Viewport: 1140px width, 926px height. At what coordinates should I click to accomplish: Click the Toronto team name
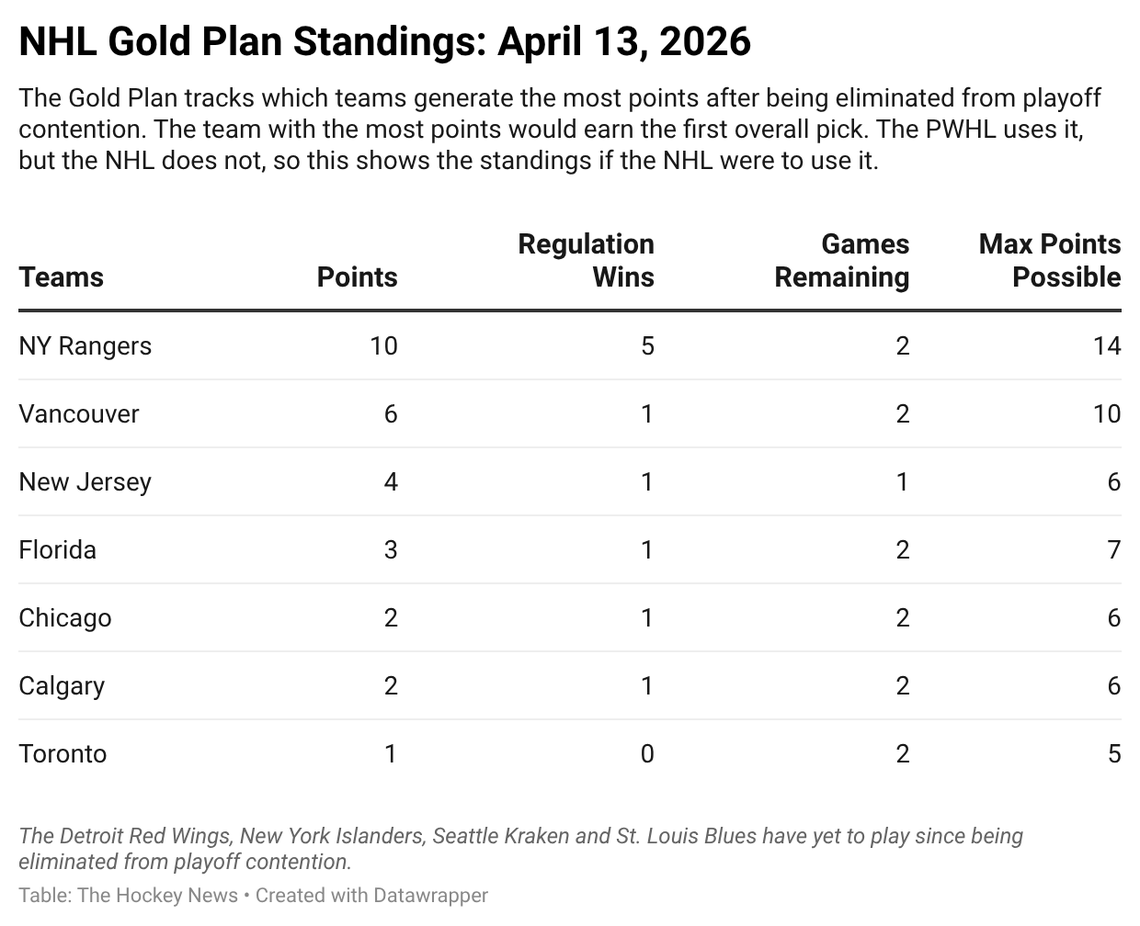(62, 754)
